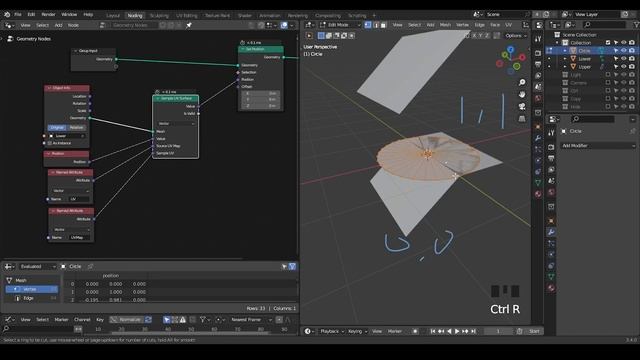Toggle the Collection exclude checkbox

(608, 42)
